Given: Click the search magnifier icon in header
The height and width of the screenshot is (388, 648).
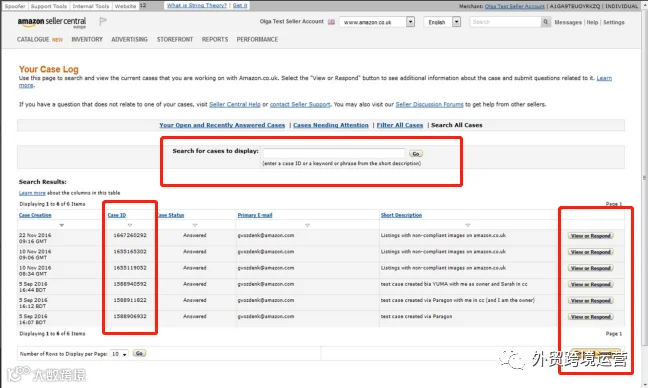Looking at the screenshot, I should click(x=546, y=22).
